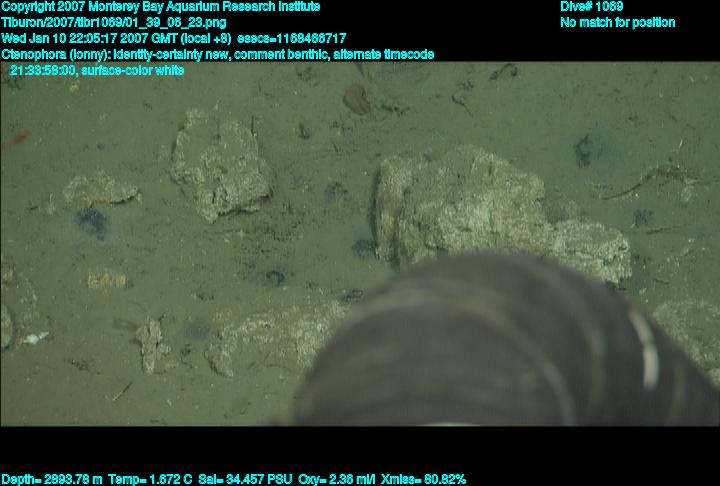
Task: Select the white band on the dark cylinder
Action: click(x=645, y=350)
